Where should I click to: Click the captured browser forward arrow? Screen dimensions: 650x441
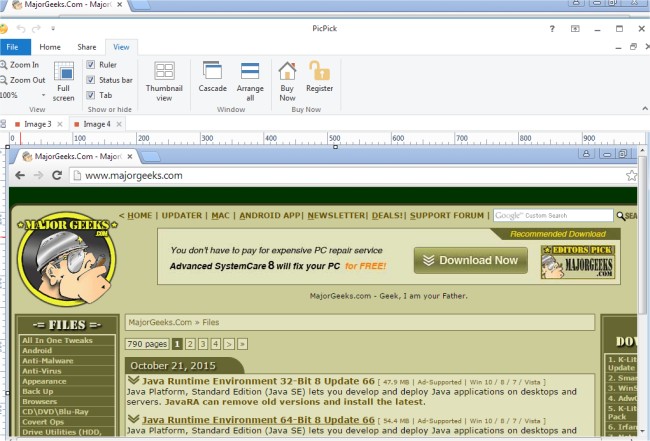38,175
